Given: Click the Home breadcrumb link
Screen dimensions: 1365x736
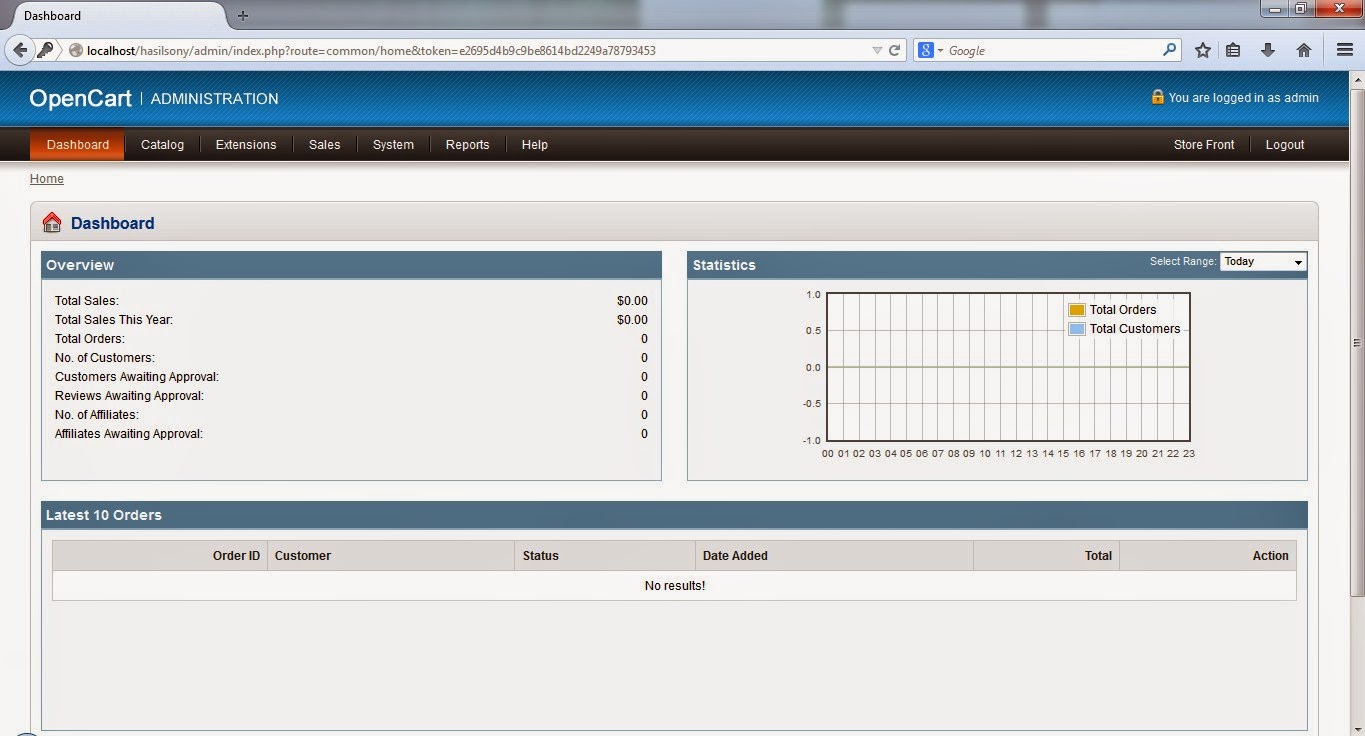Looking at the screenshot, I should 46,178.
